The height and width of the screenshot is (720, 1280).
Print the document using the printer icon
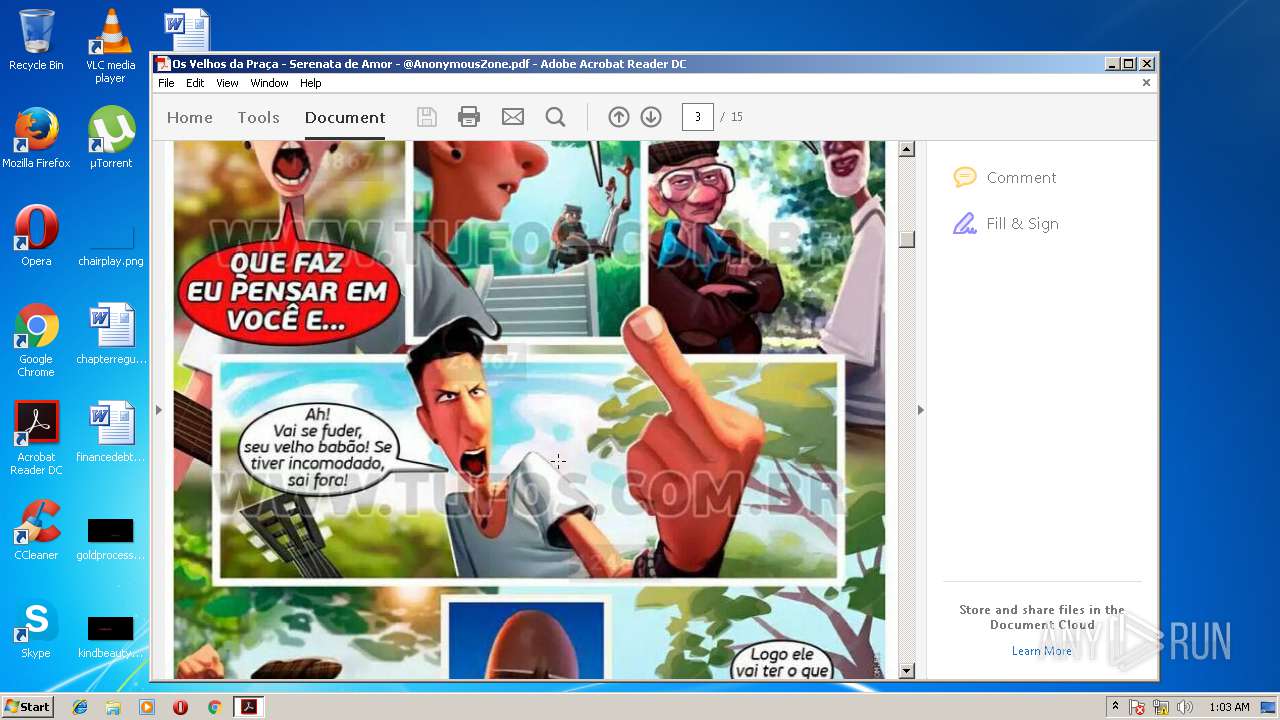[469, 117]
